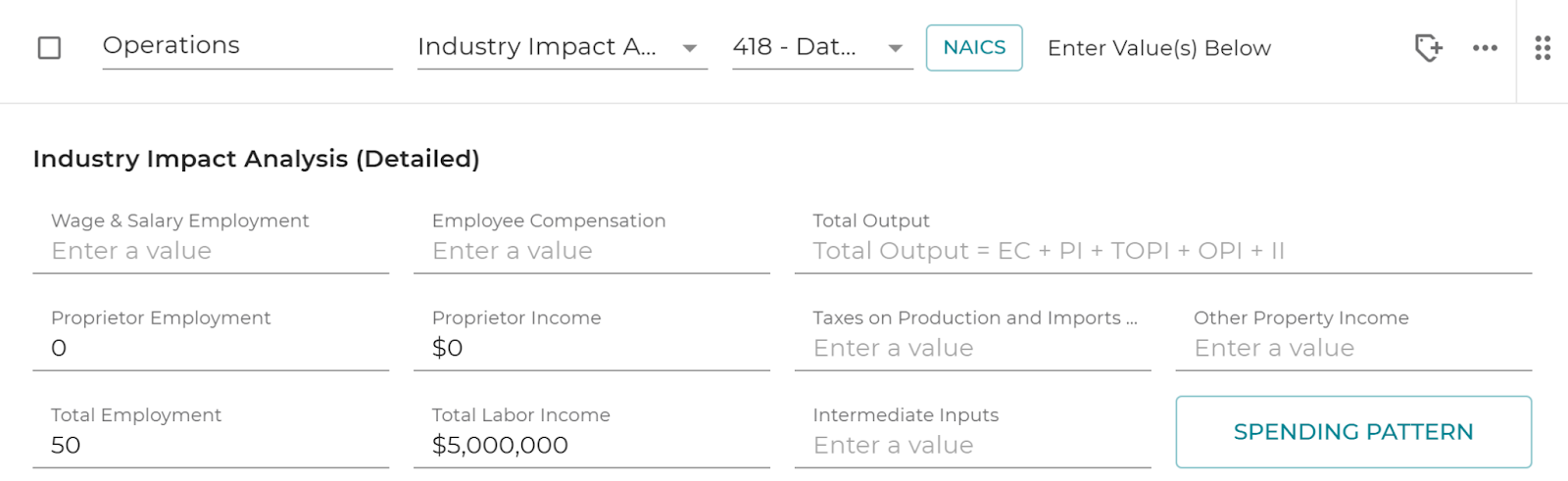Screen dimensions: 1568x481
Task: Select the Employee Compensation input
Action: pyautogui.click(x=592, y=238)
